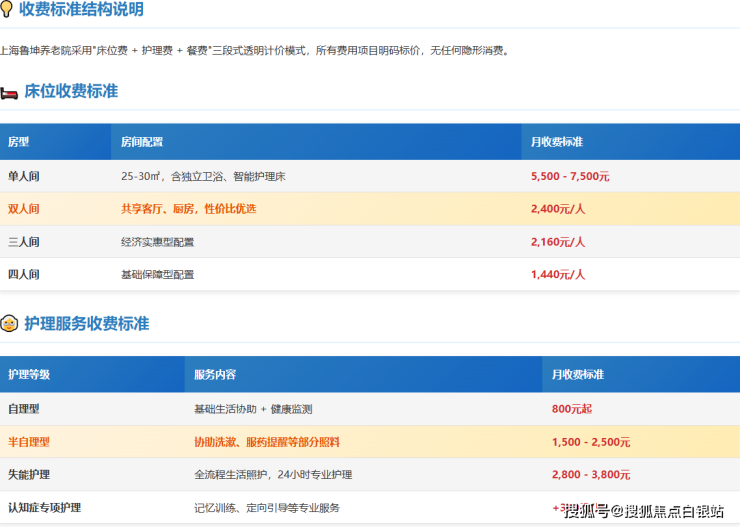Click the 2,160元/人 price for 三人间
The width and height of the screenshot is (740, 527).
tap(558, 242)
